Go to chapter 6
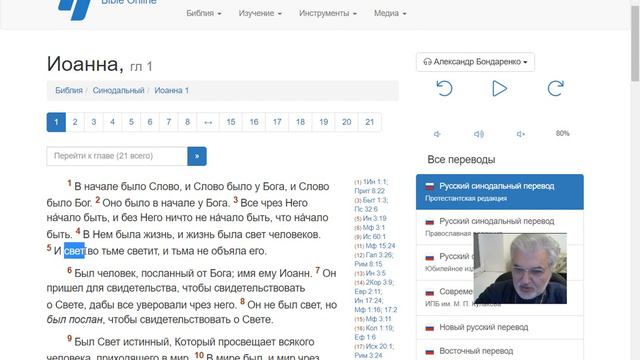 click(x=150, y=122)
